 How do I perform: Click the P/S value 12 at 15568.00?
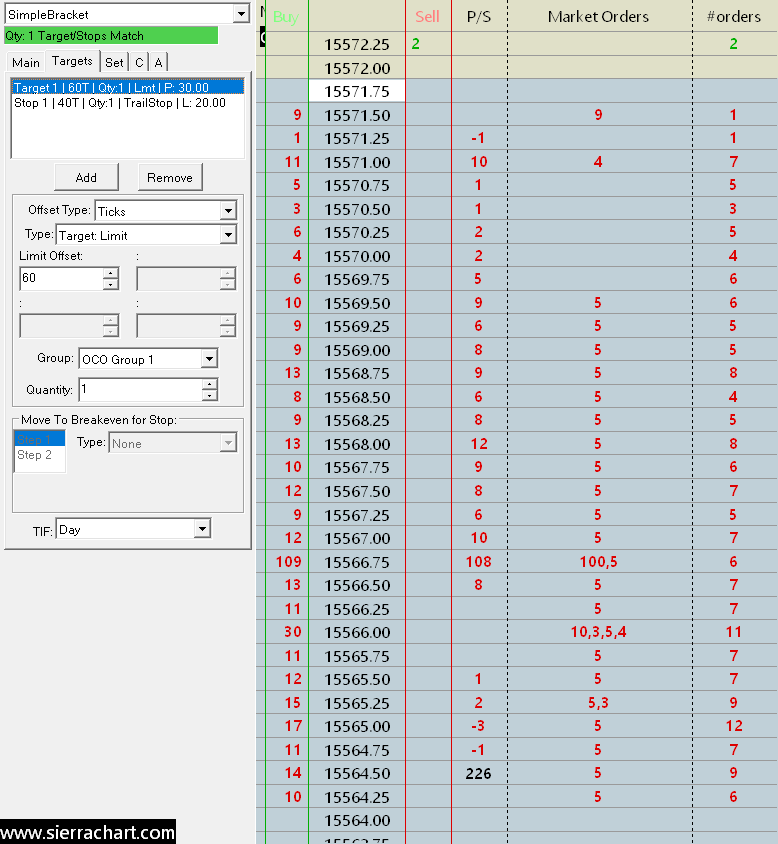pyautogui.click(x=479, y=444)
